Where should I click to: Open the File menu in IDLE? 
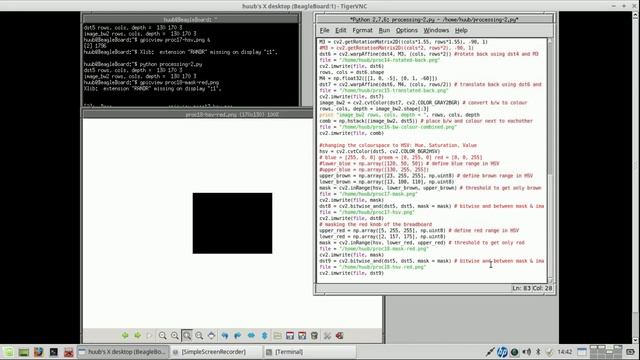point(324,30)
